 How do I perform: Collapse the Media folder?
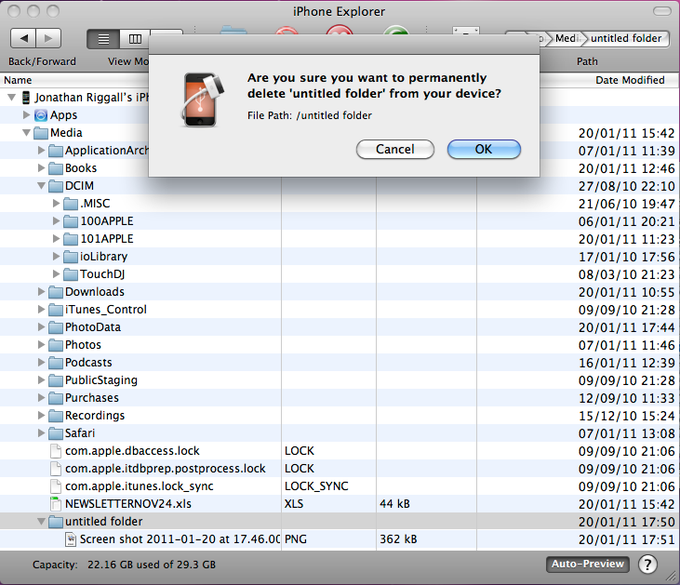tap(26, 133)
